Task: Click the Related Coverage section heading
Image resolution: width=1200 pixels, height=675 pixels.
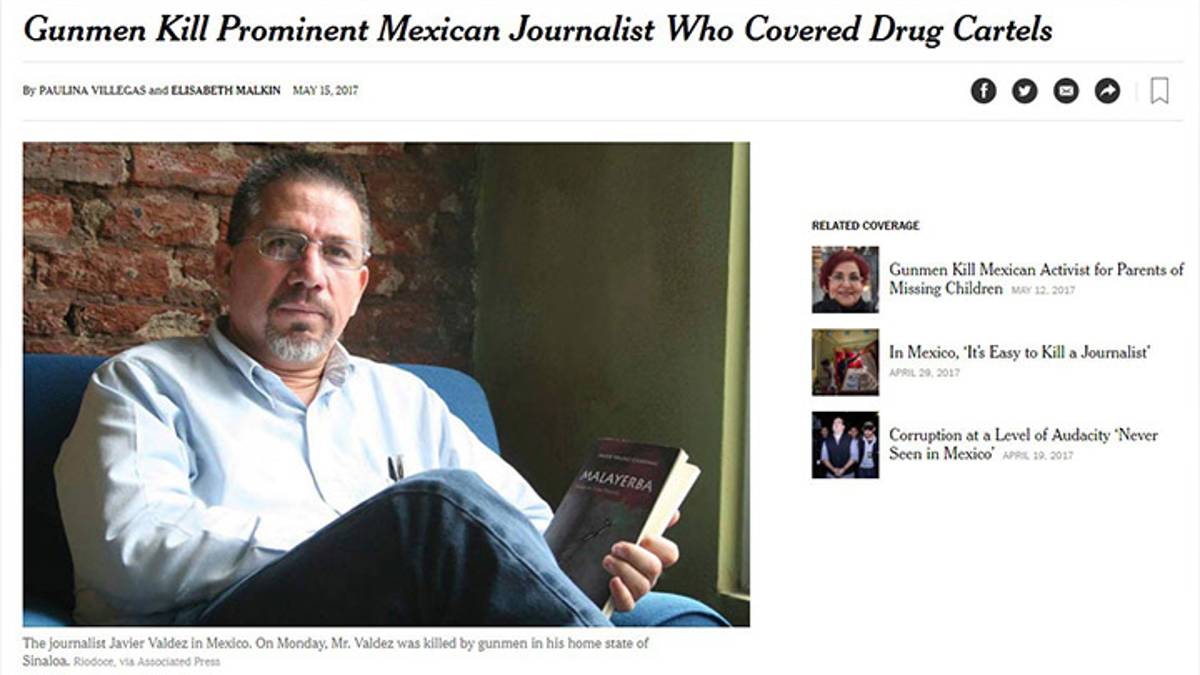Action: 865,226
